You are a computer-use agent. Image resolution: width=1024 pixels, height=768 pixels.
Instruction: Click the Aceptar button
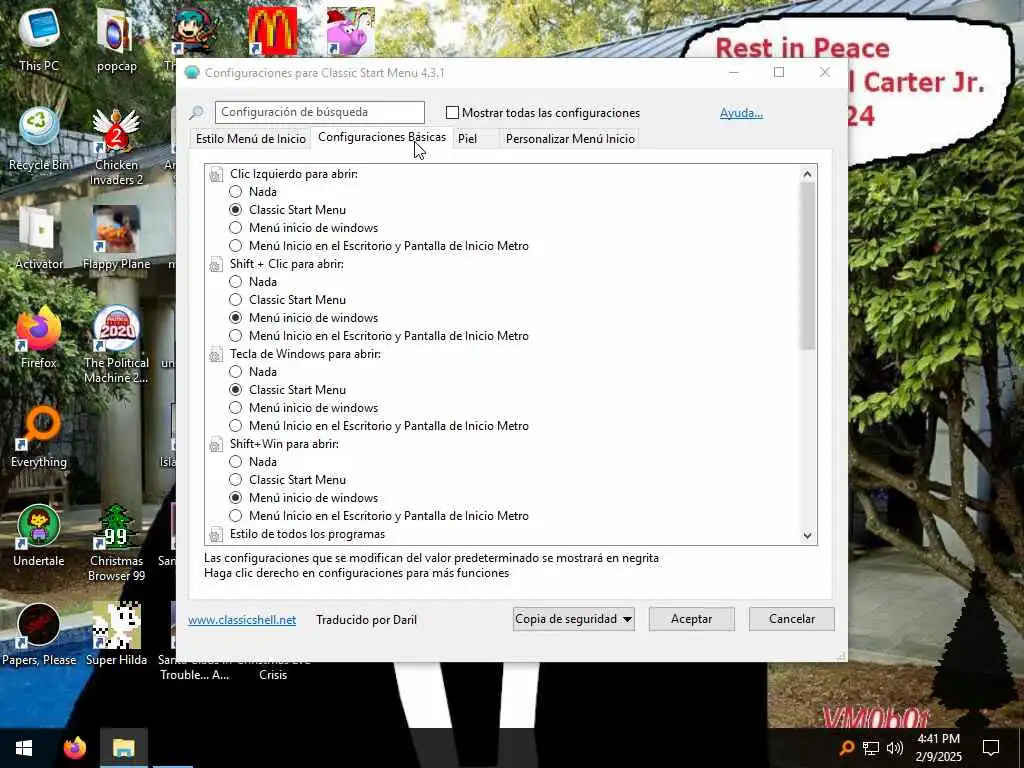(692, 619)
